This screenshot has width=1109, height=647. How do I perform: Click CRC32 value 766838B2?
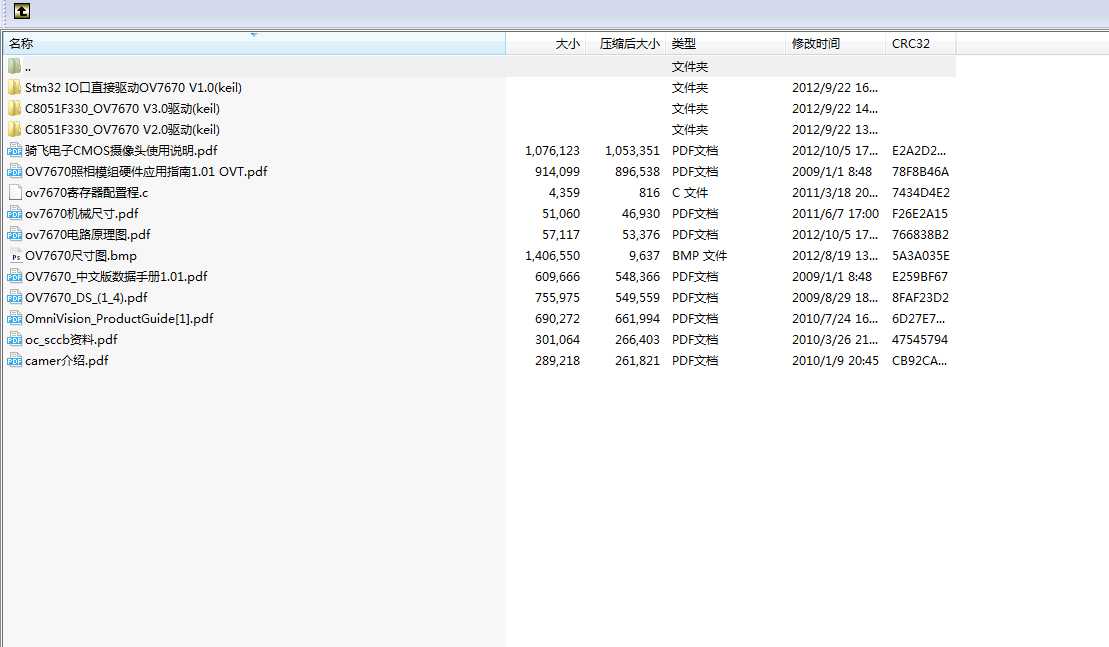pyautogui.click(x=920, y=235)
